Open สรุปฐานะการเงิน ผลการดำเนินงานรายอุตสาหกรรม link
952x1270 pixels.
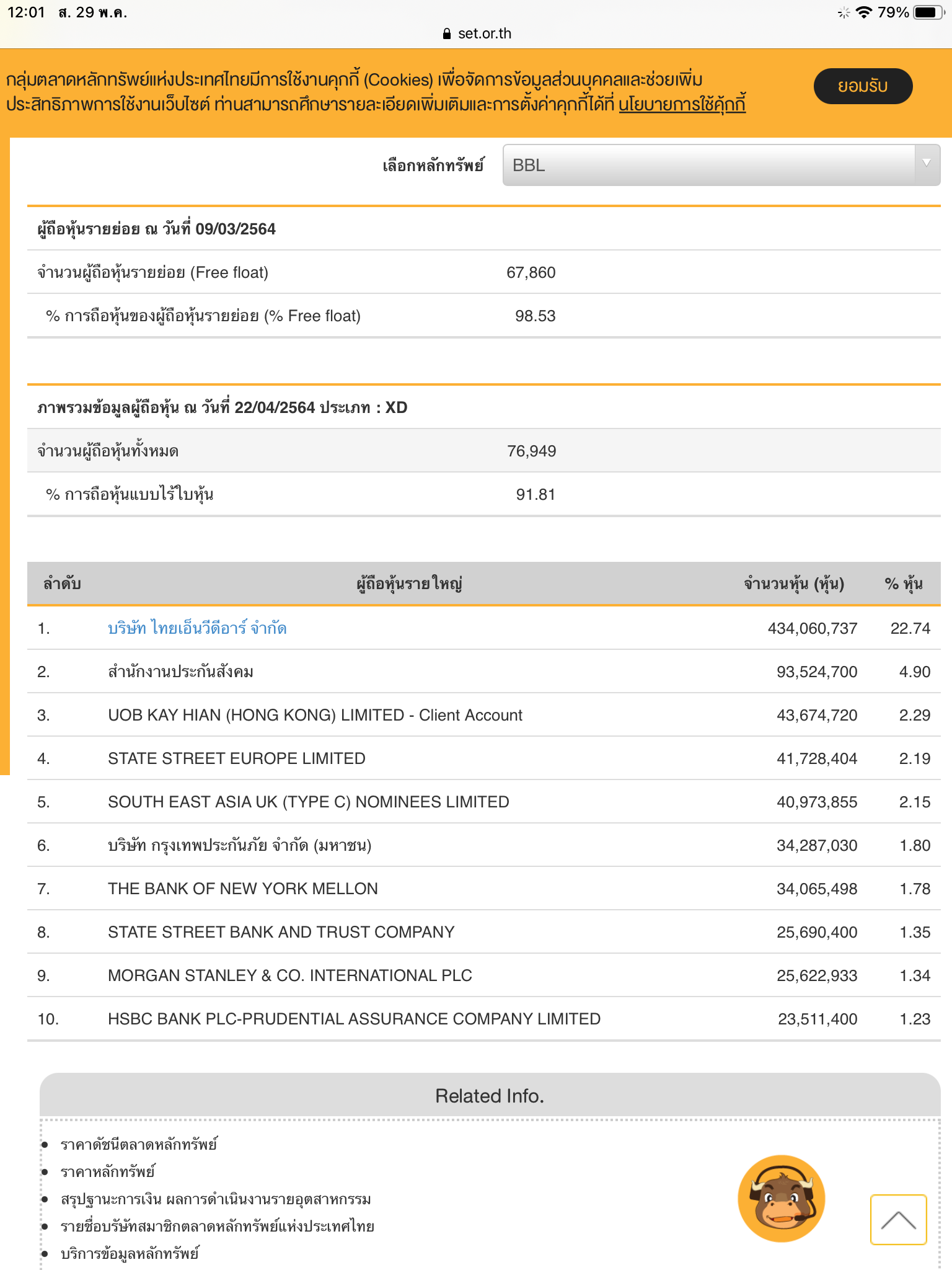pyautogui.click(x=216, y=1199)
